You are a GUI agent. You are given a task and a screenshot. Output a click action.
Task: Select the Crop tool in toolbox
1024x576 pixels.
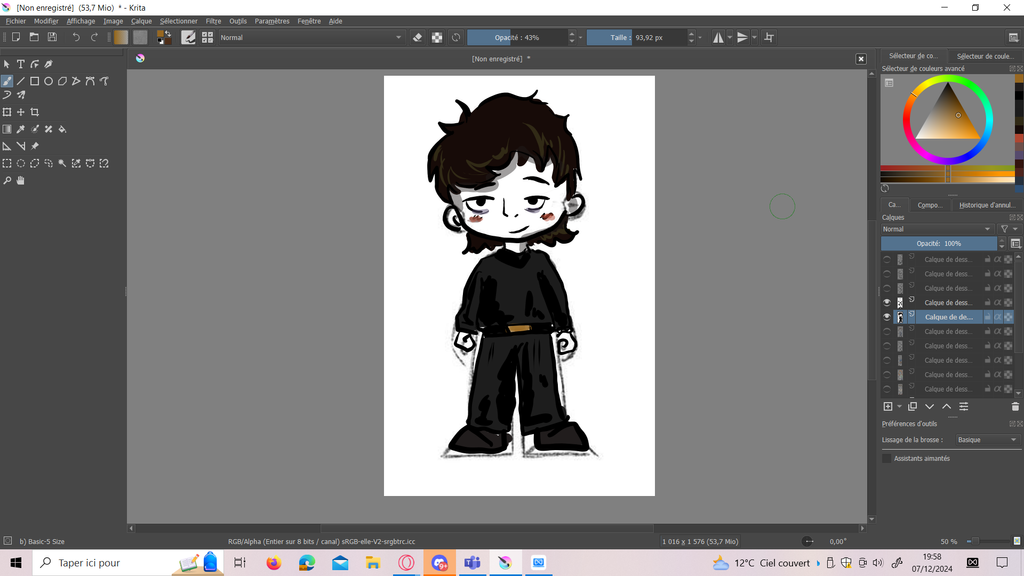[x=35, y=112]
